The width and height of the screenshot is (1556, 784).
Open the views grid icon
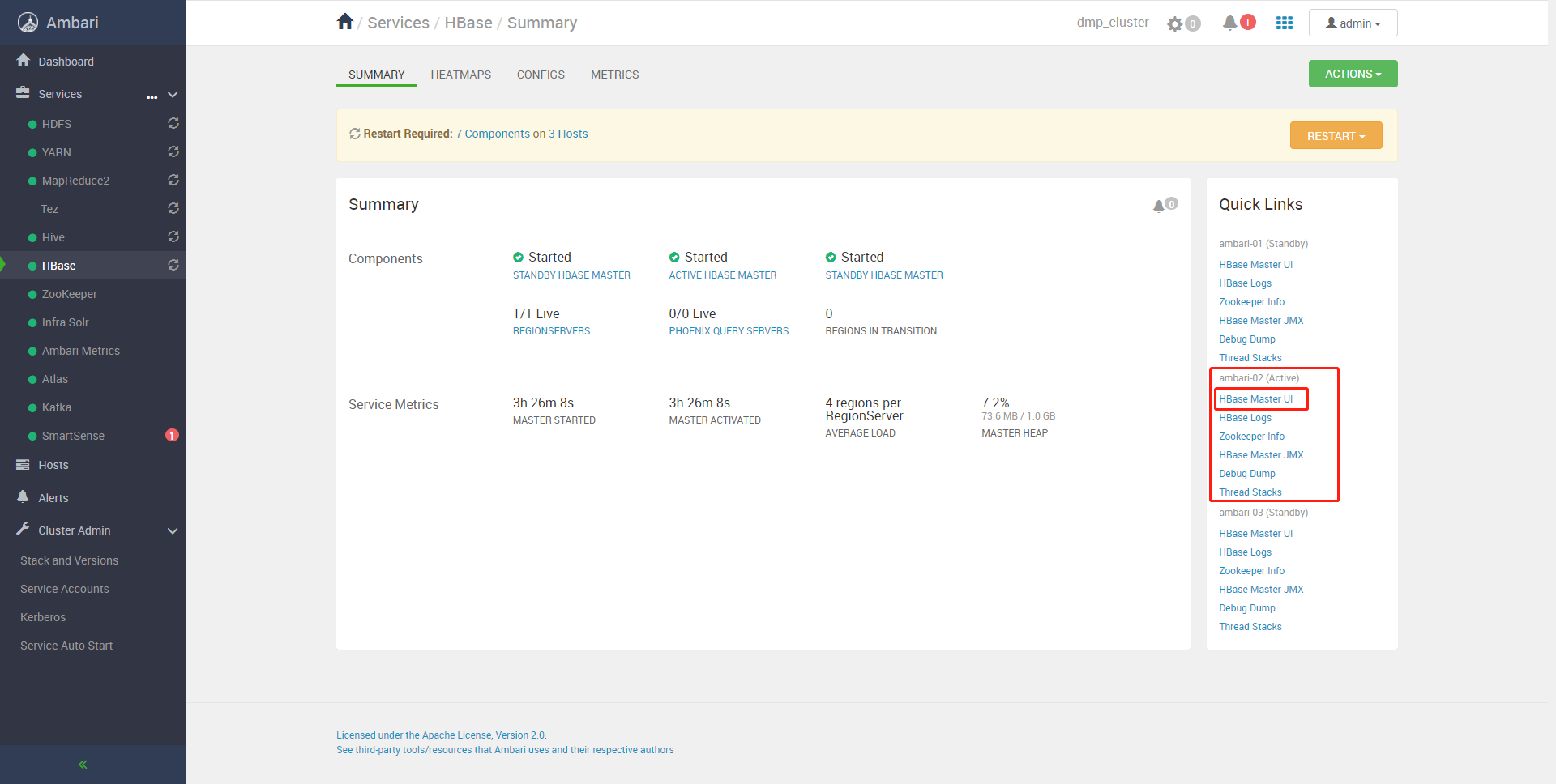(x=1285, y=23)
